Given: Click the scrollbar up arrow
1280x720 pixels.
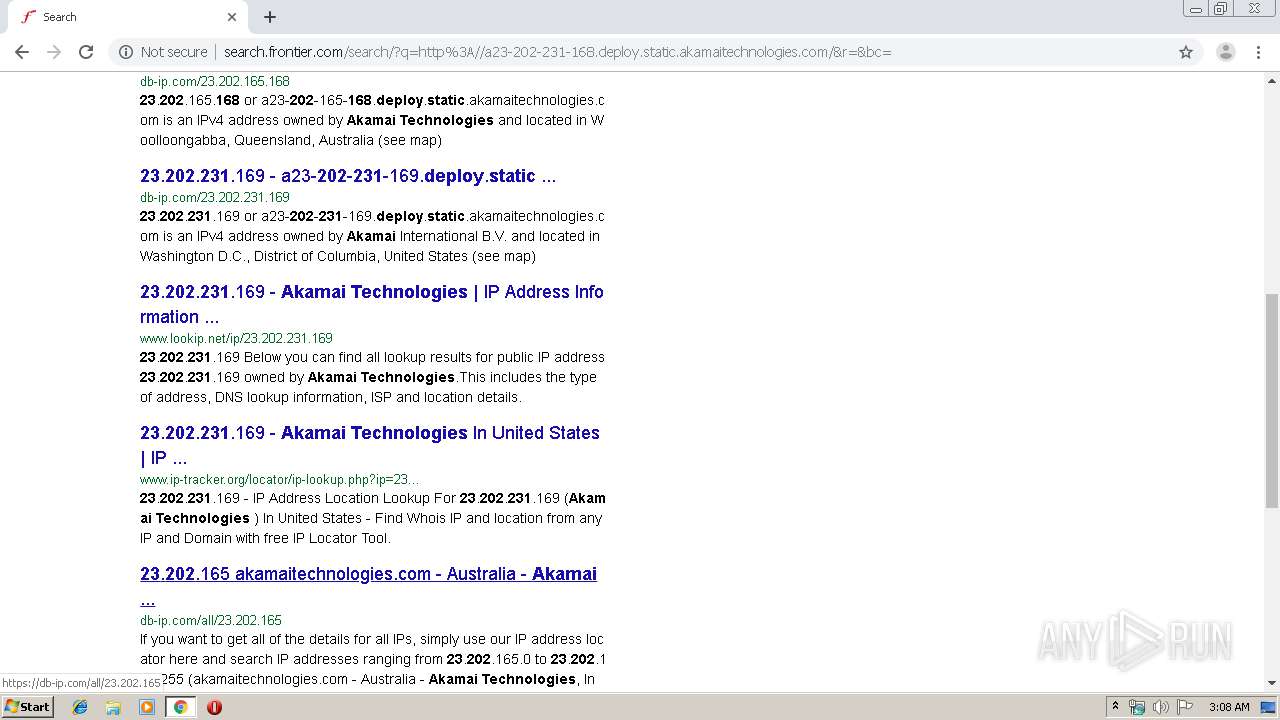Looking at the screenshot, I should [x=1272, y=79].
